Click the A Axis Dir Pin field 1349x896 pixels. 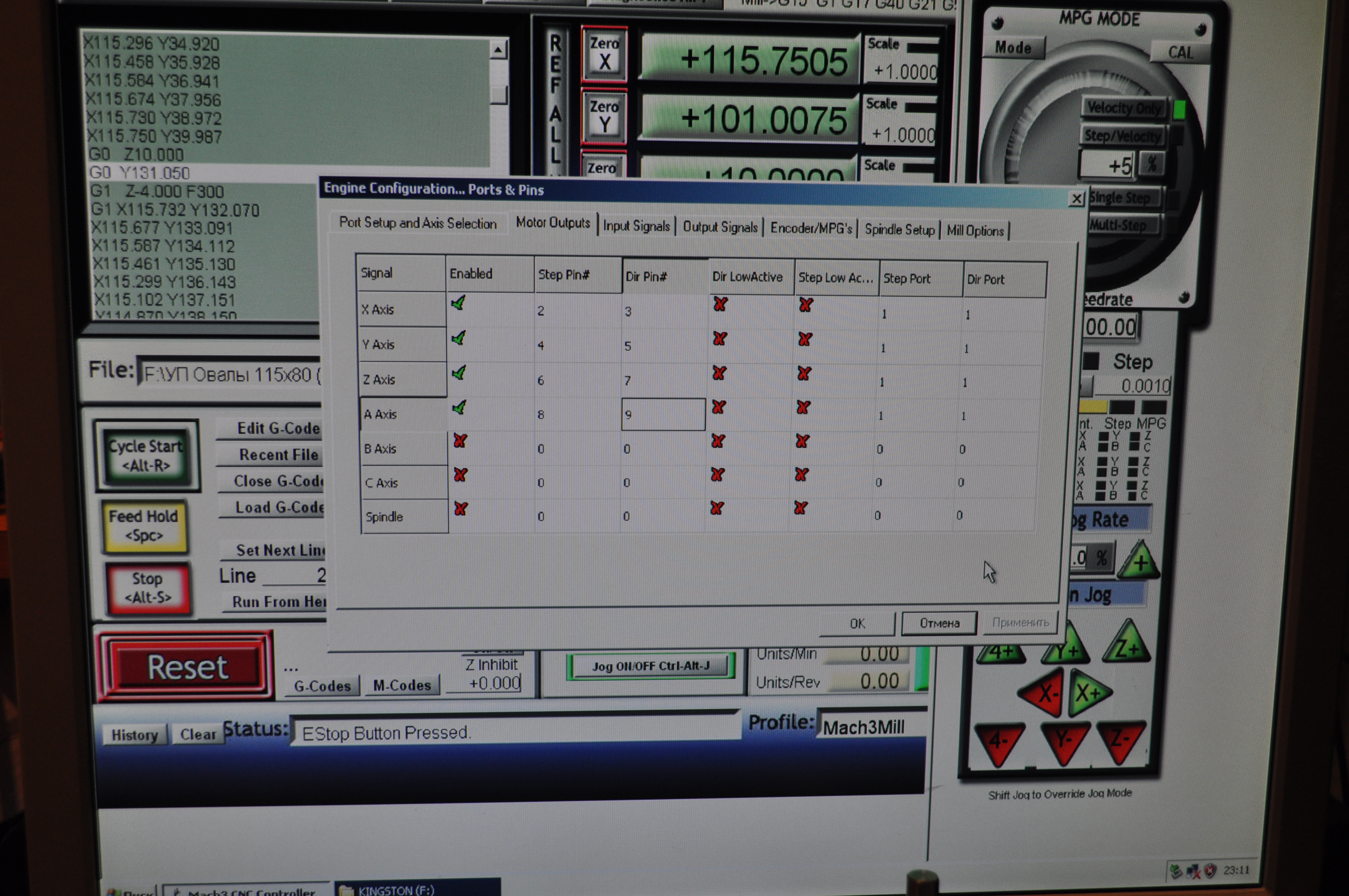663,414
